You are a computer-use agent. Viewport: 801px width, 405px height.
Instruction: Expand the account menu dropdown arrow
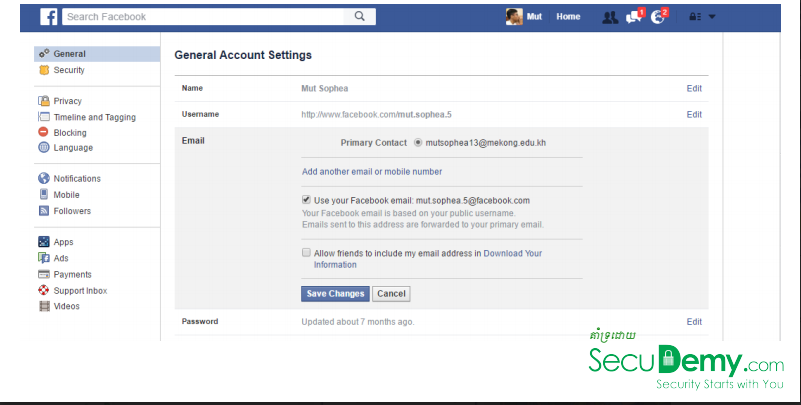[x=713, y=17]
